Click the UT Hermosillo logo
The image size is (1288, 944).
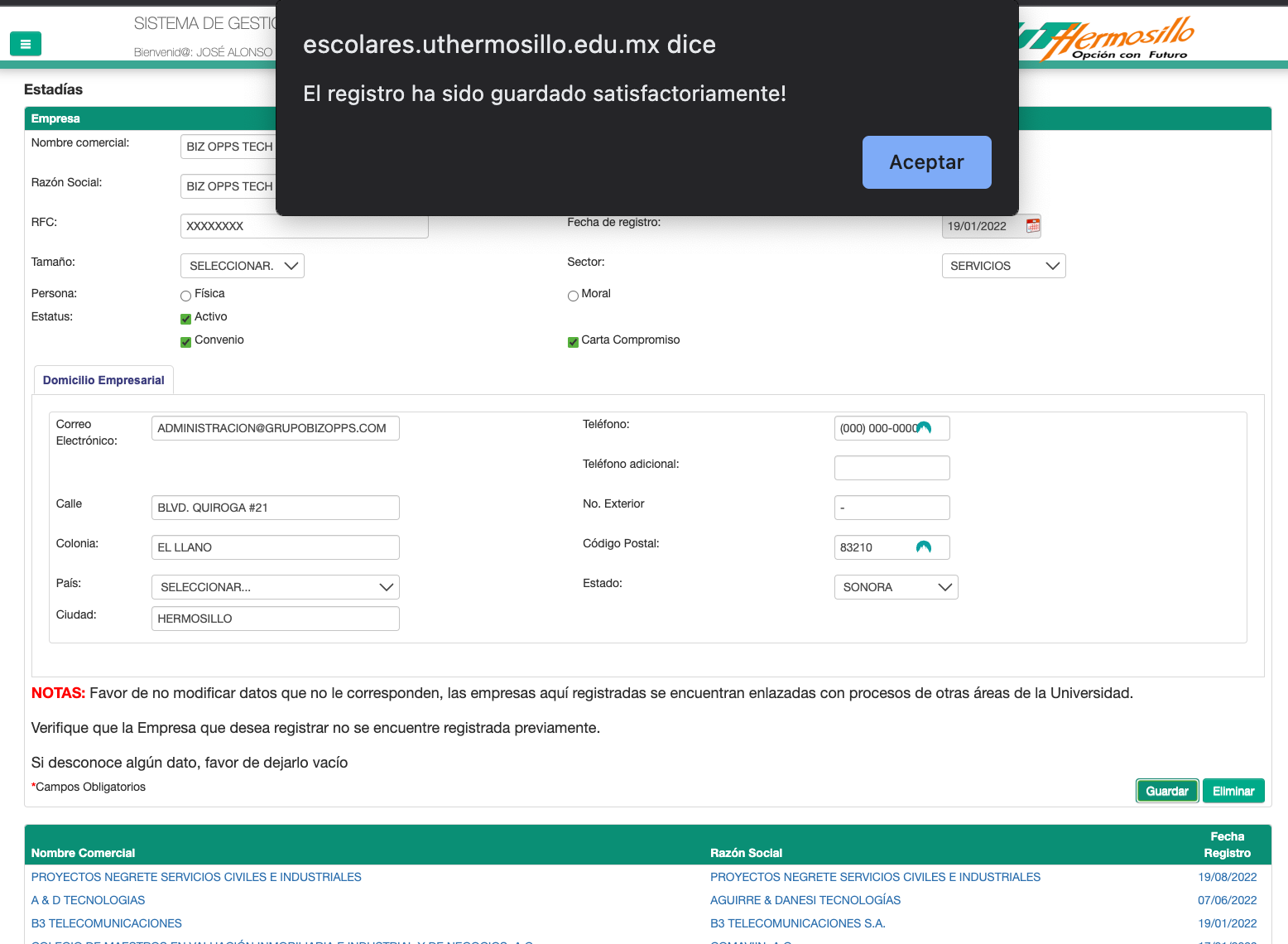pyautogui.click(x=1109, y=39)
